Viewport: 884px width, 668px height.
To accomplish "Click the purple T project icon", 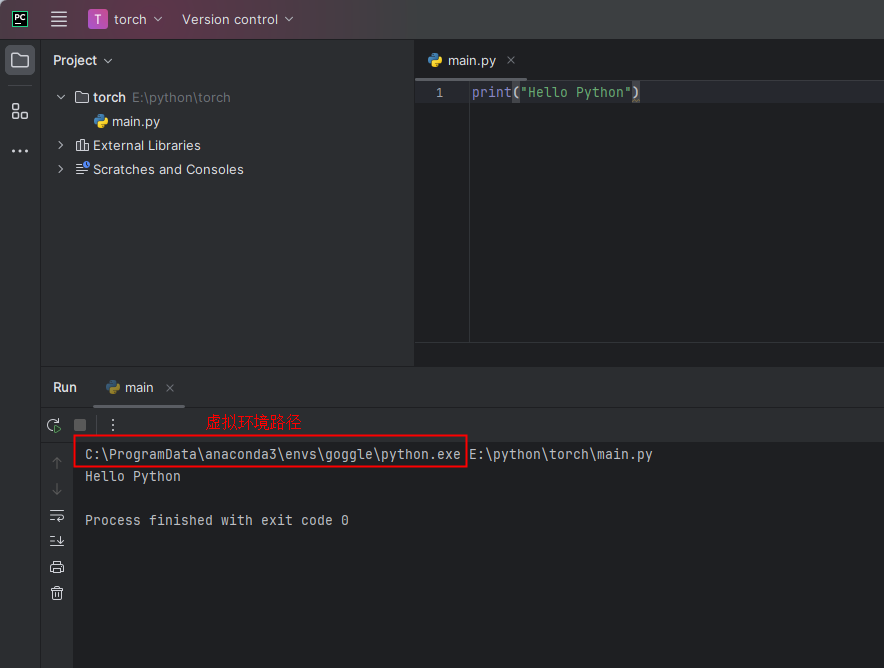I will pos(98,19).
